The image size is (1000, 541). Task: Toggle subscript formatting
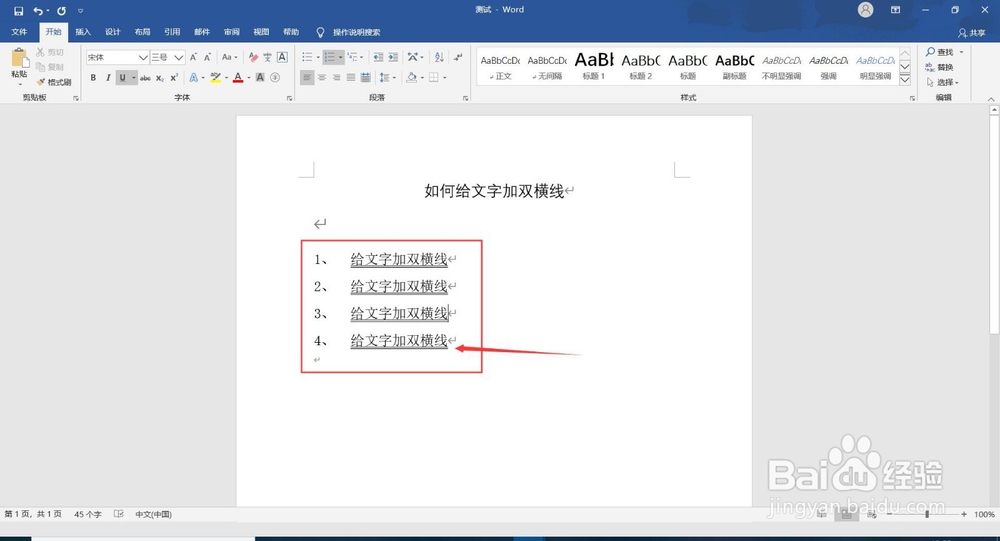[x=159, y=78]
